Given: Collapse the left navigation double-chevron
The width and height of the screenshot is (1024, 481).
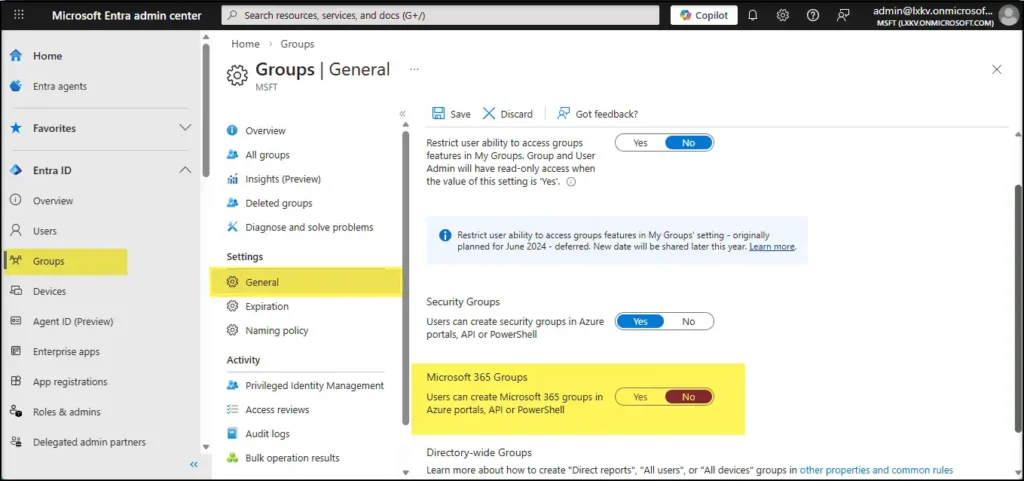Looking at the screenshot, I should pos(194,465).
